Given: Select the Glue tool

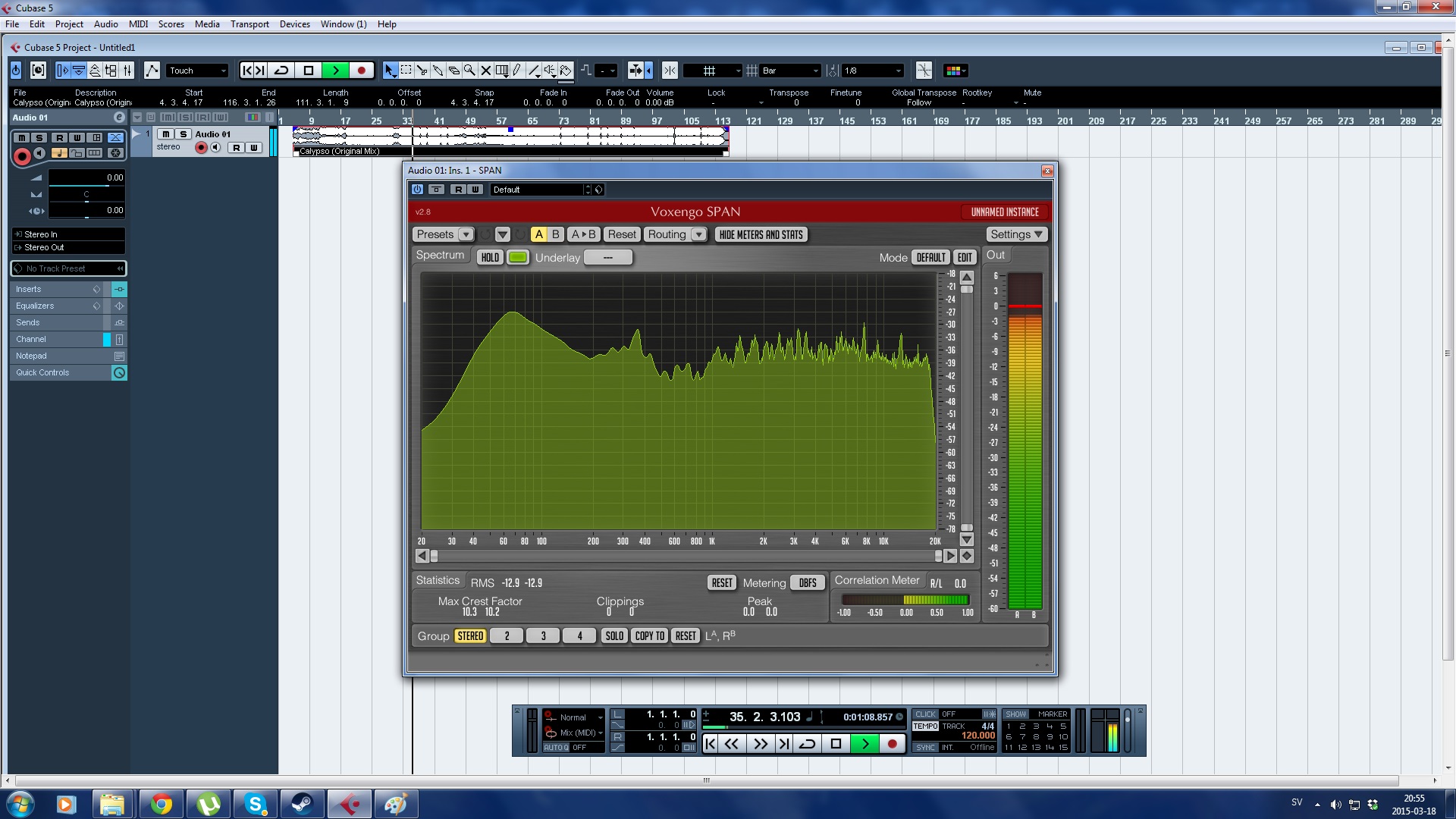Looking at the screenshot, I should point(438,71).
